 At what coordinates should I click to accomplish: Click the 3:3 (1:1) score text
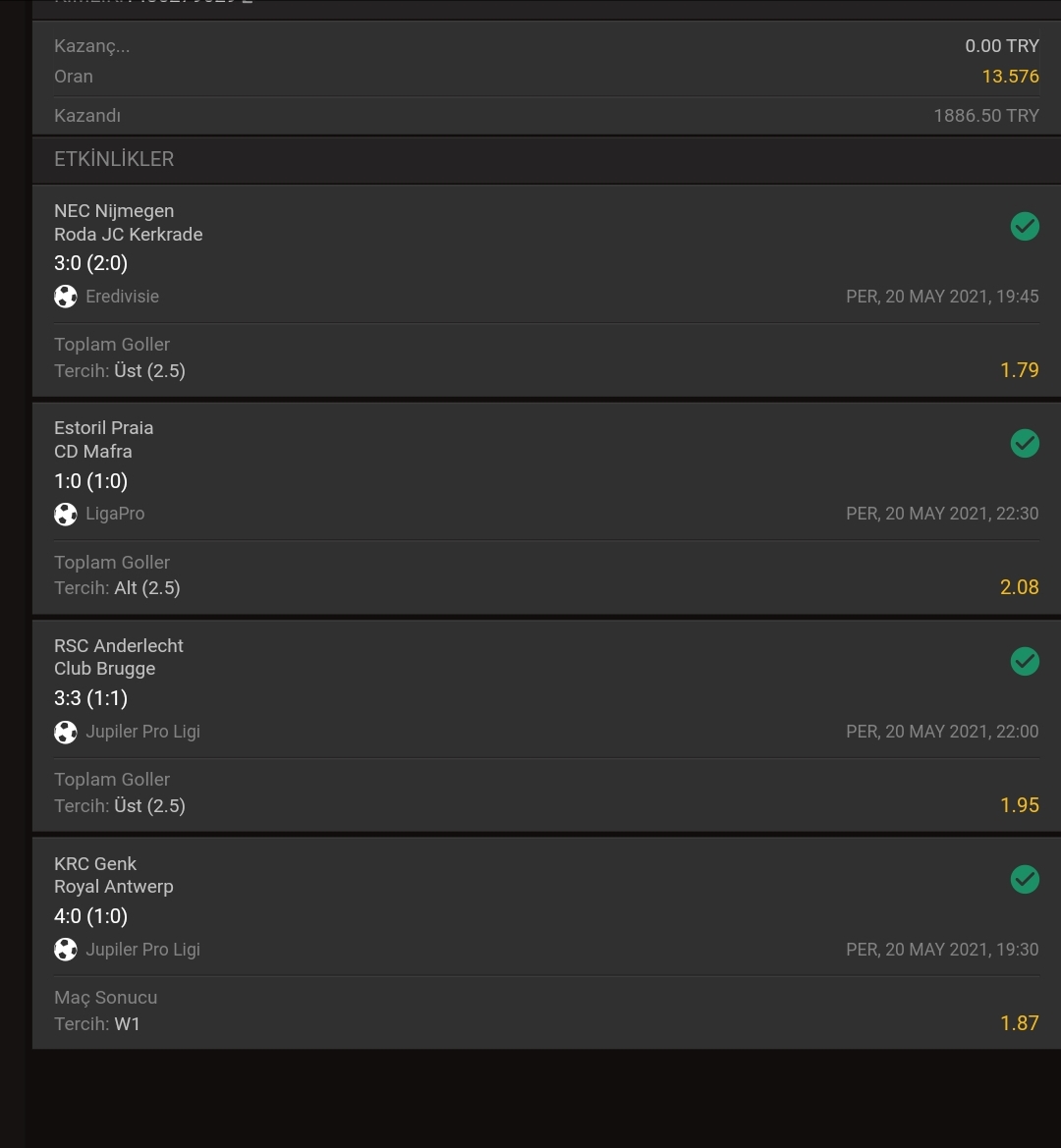point(90,697)
